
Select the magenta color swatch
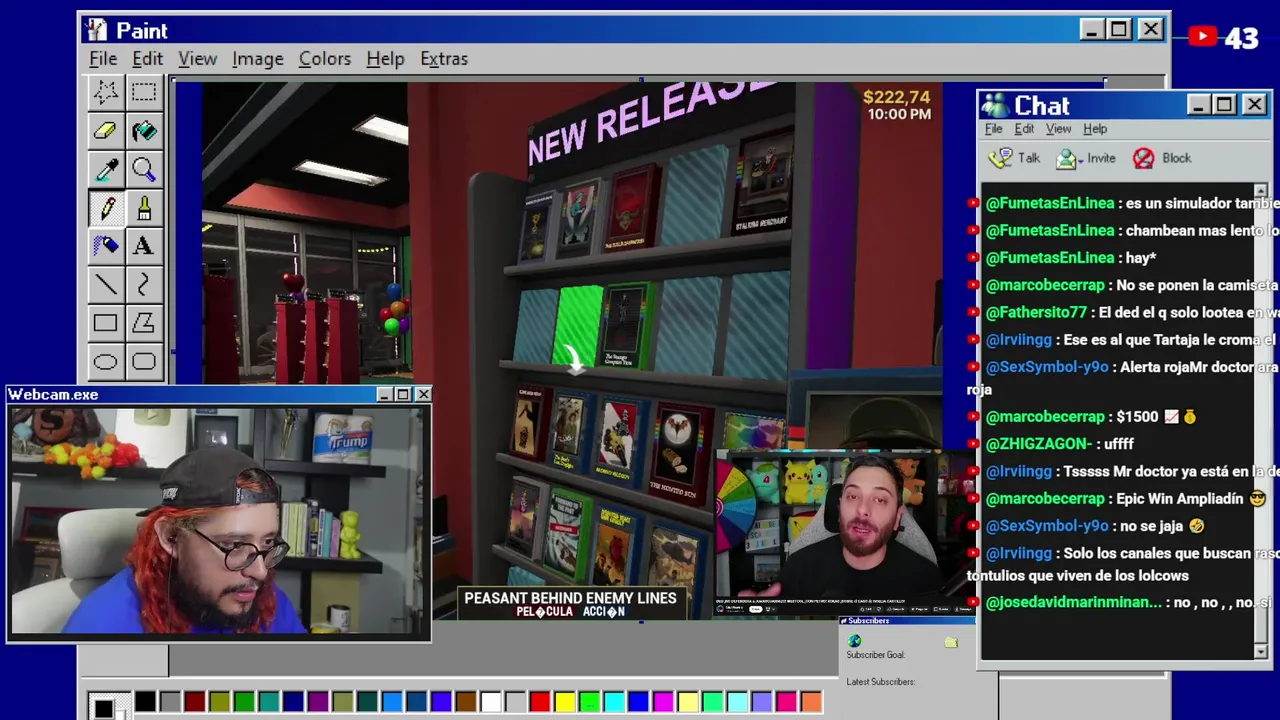663,702
